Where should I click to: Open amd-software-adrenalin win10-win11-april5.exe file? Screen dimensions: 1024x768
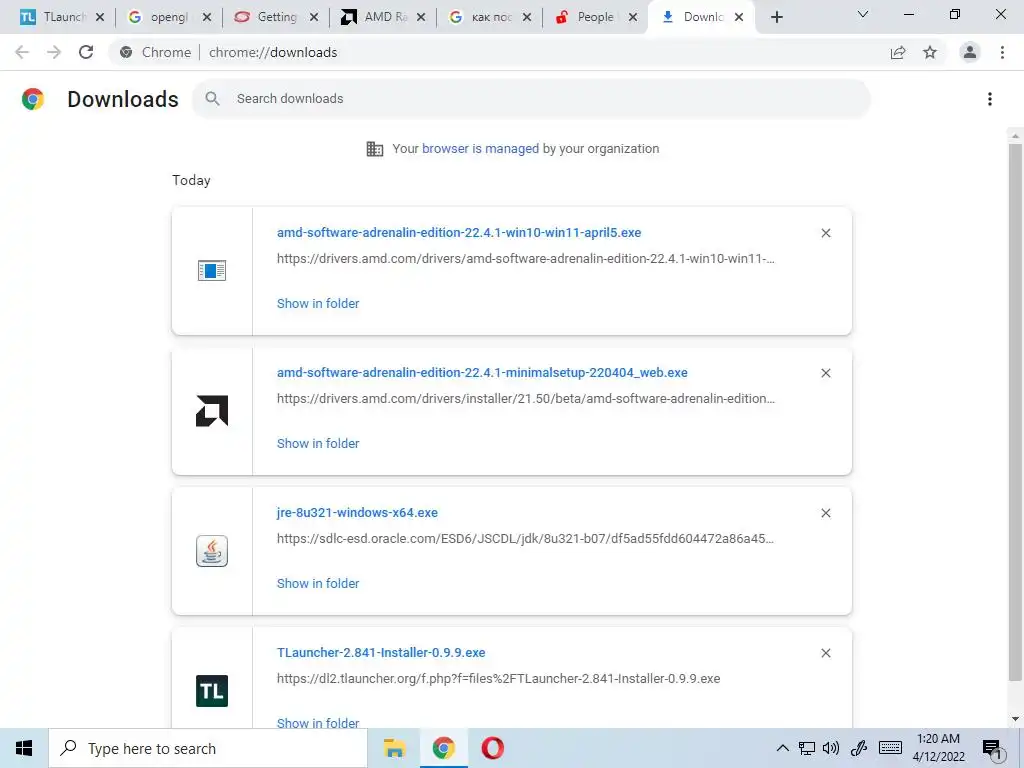pyautogui.click(x=459, y=232)
